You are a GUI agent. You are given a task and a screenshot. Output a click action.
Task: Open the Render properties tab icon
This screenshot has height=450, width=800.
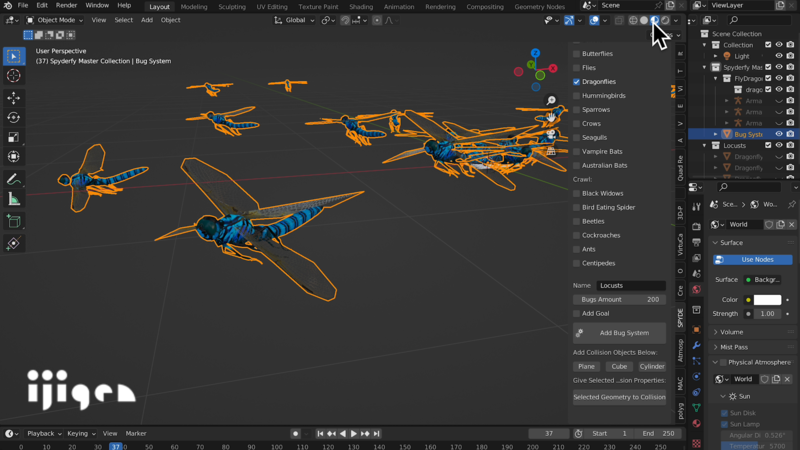pyautogui.click(x=696, y=226)
